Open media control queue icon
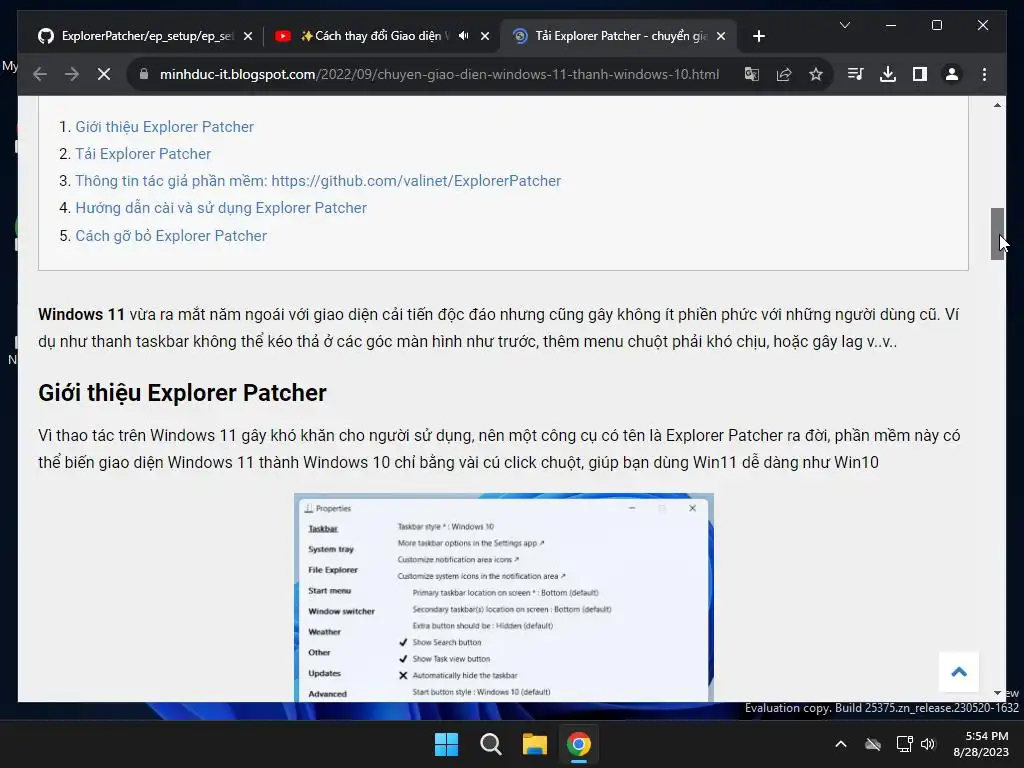This screenshot has width=1024, height=768. pos(856,74)
